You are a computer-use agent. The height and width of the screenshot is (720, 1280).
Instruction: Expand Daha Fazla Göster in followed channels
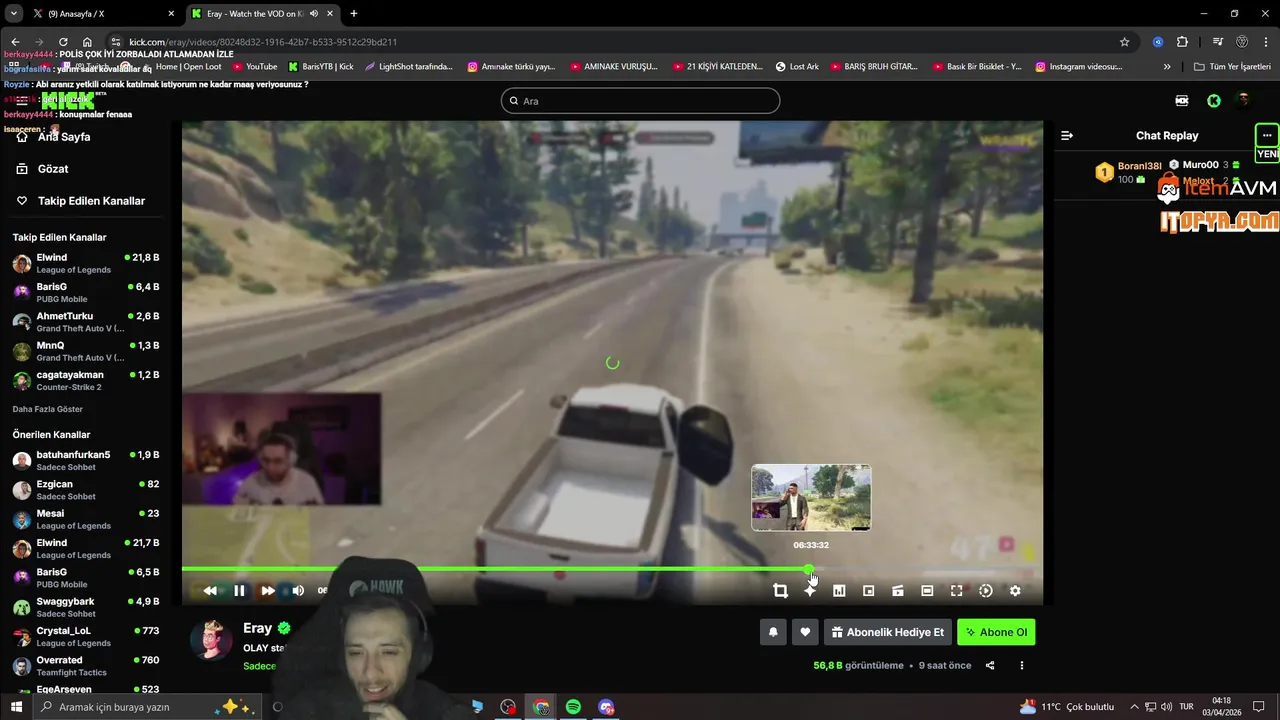47,409
